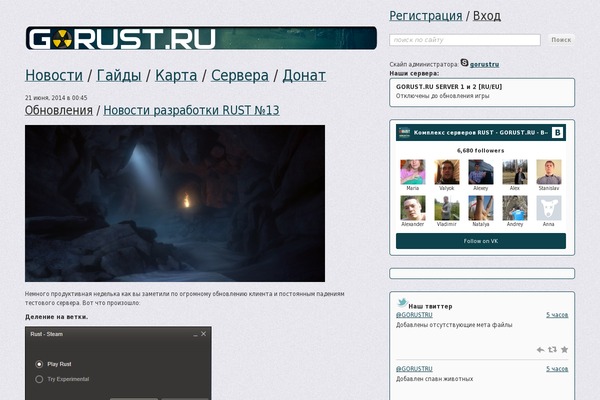This screenshot has height=400, width=600.
Task: Click the VK widget title Комплекс серверов RUST
Action: [481, 132]
